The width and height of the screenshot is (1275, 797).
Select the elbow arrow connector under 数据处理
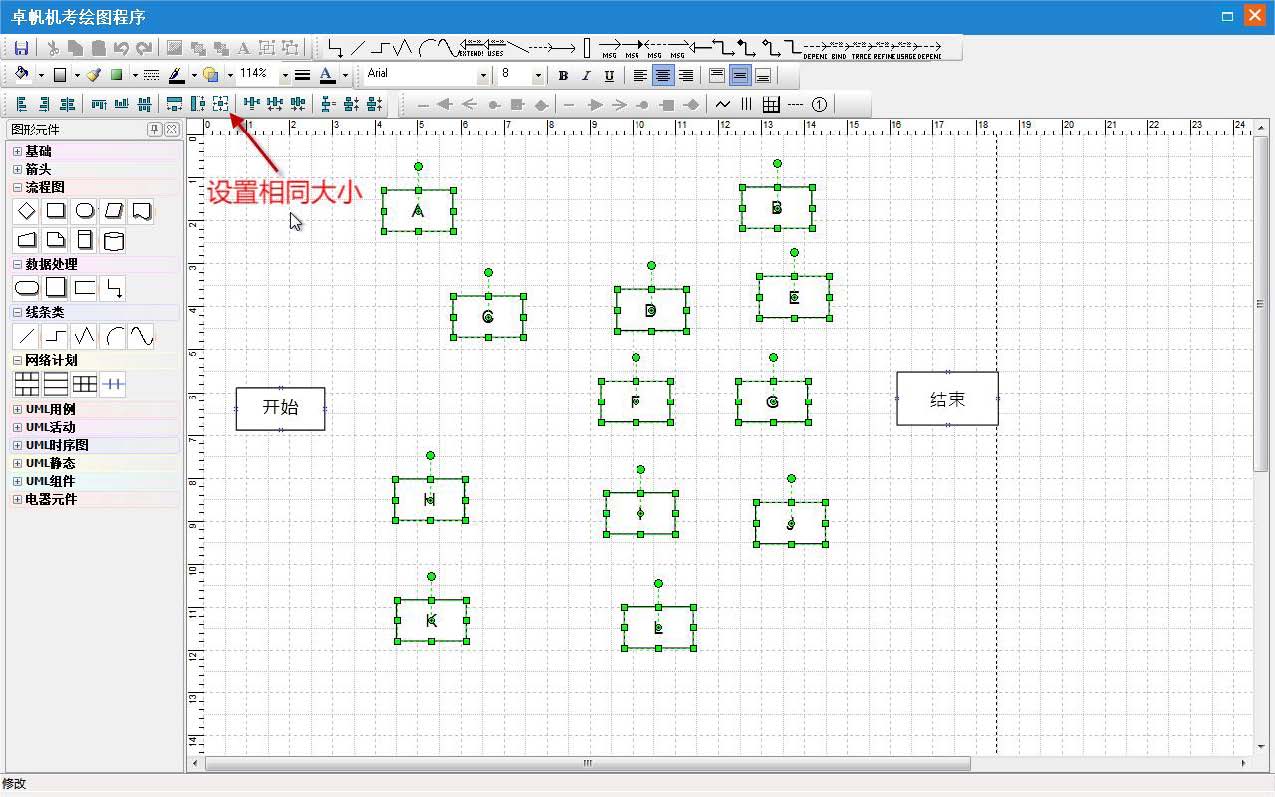pos(113,288)
